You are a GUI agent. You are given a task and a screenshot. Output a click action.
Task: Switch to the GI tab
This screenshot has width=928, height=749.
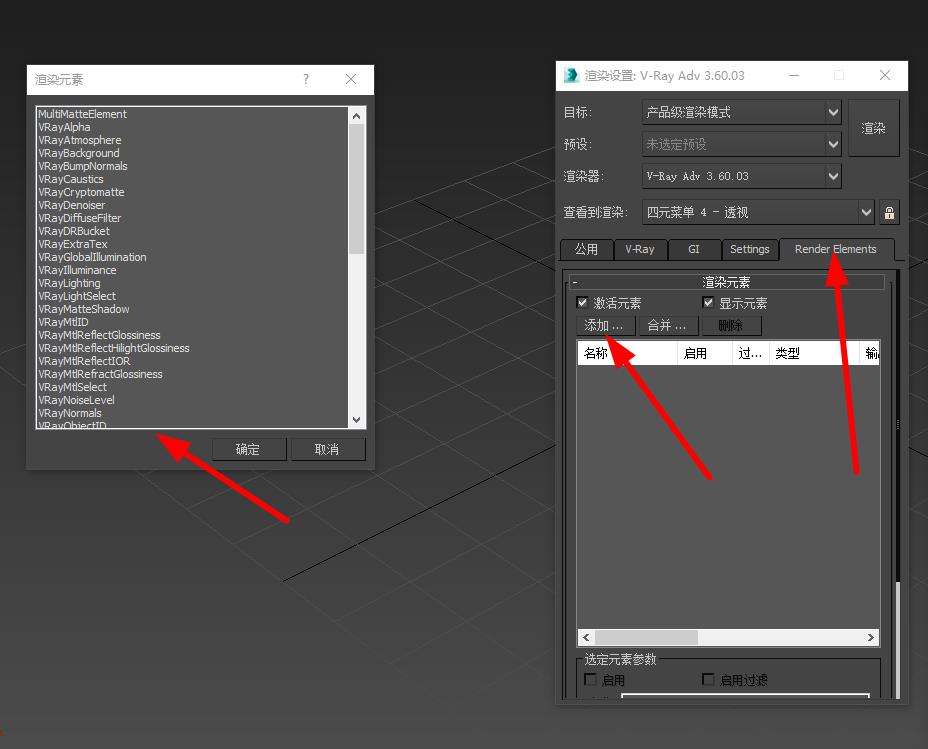(694, 250)
